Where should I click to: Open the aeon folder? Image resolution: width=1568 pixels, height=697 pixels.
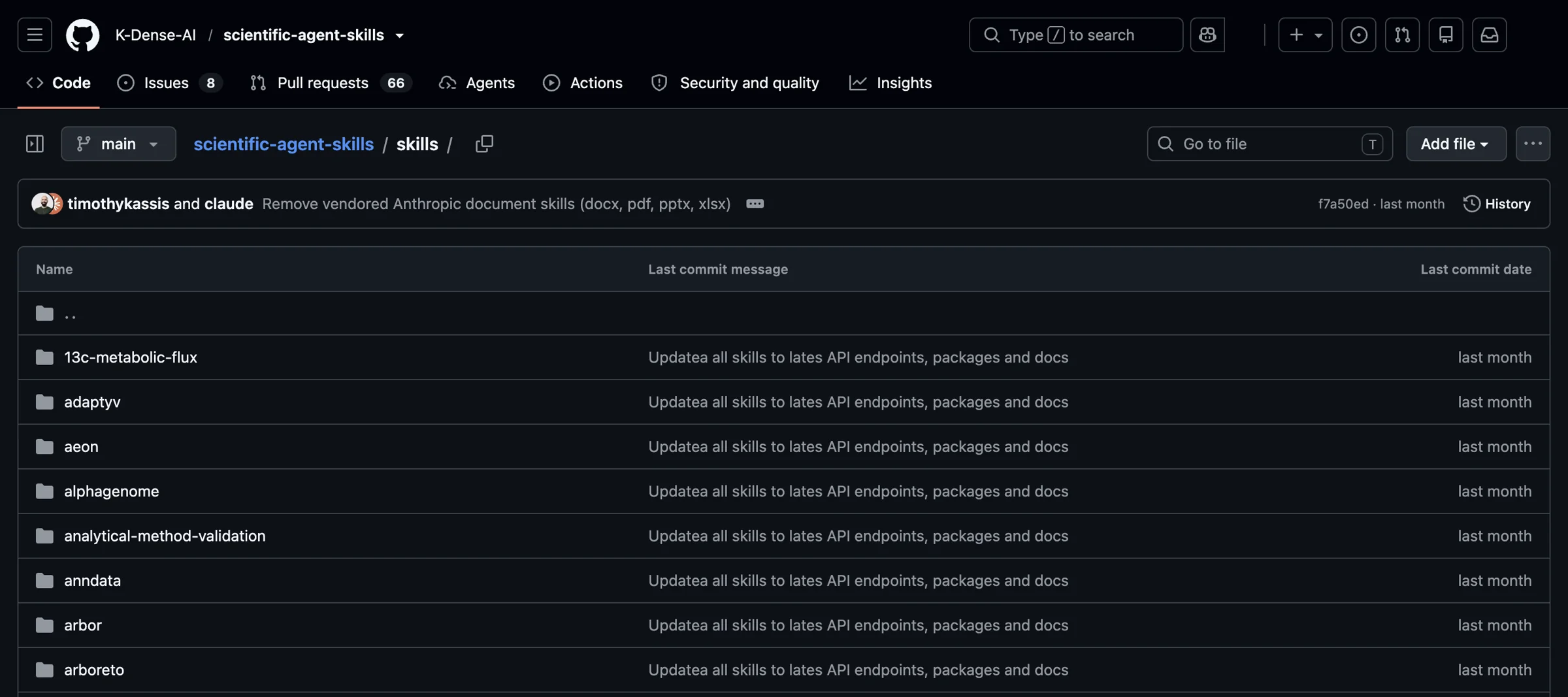click(x=81, y=447)
